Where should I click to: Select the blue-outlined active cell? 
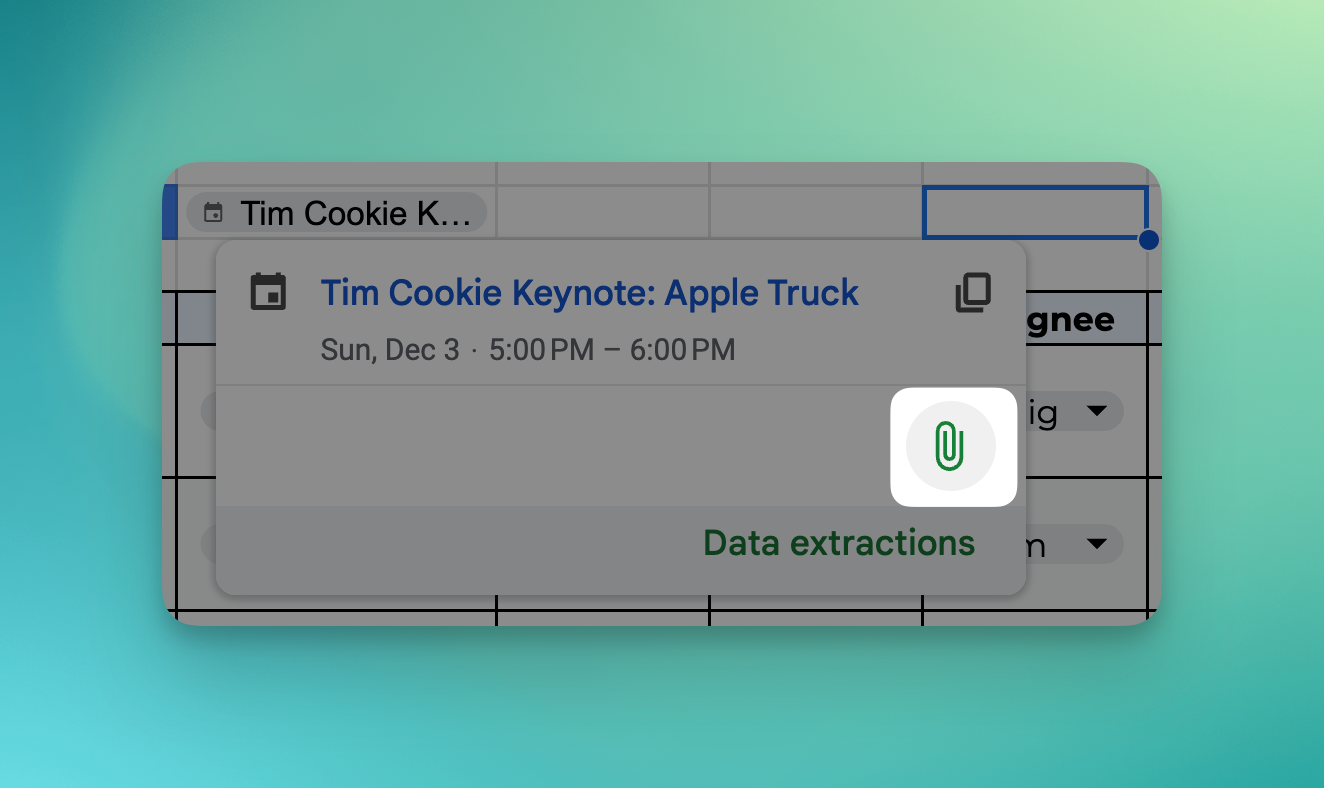pyautogui.click(x=1035, y=212)
